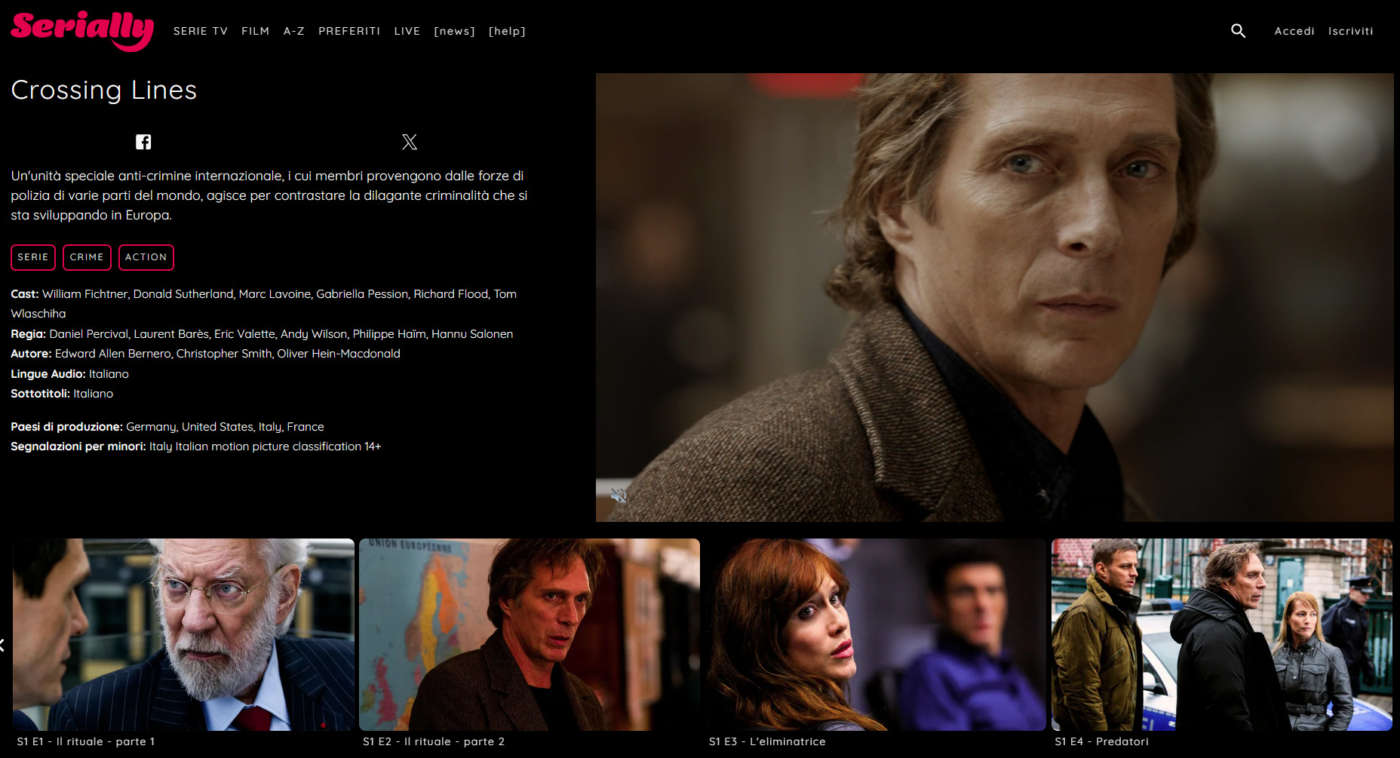The image size is (1400, 758).
Task: Open the SERIE TV menu
Action: pos(201,31)
